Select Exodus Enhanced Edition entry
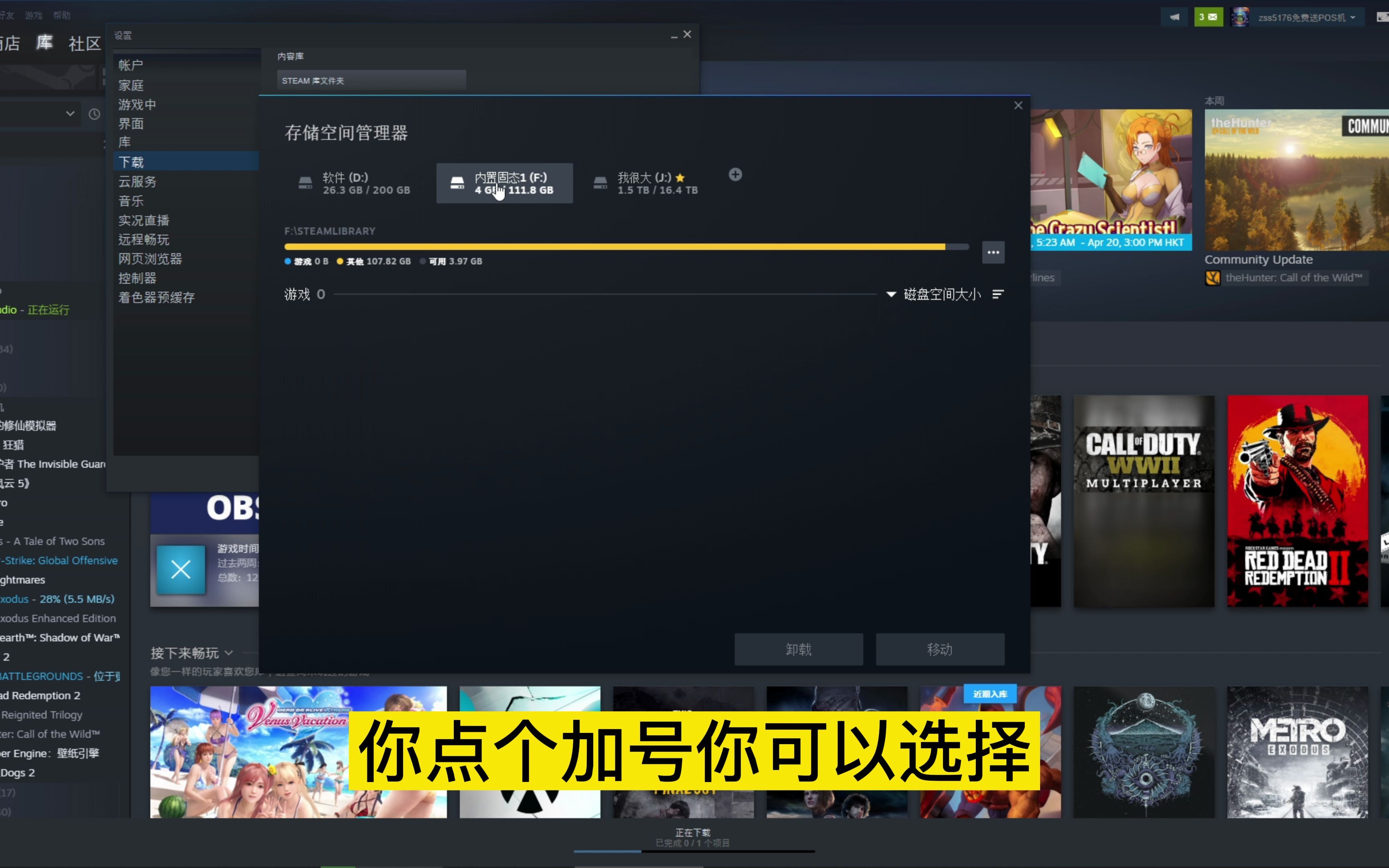The height and width of the screenshot is (868, 1389). pyautogui.click(x=58, y=618)
